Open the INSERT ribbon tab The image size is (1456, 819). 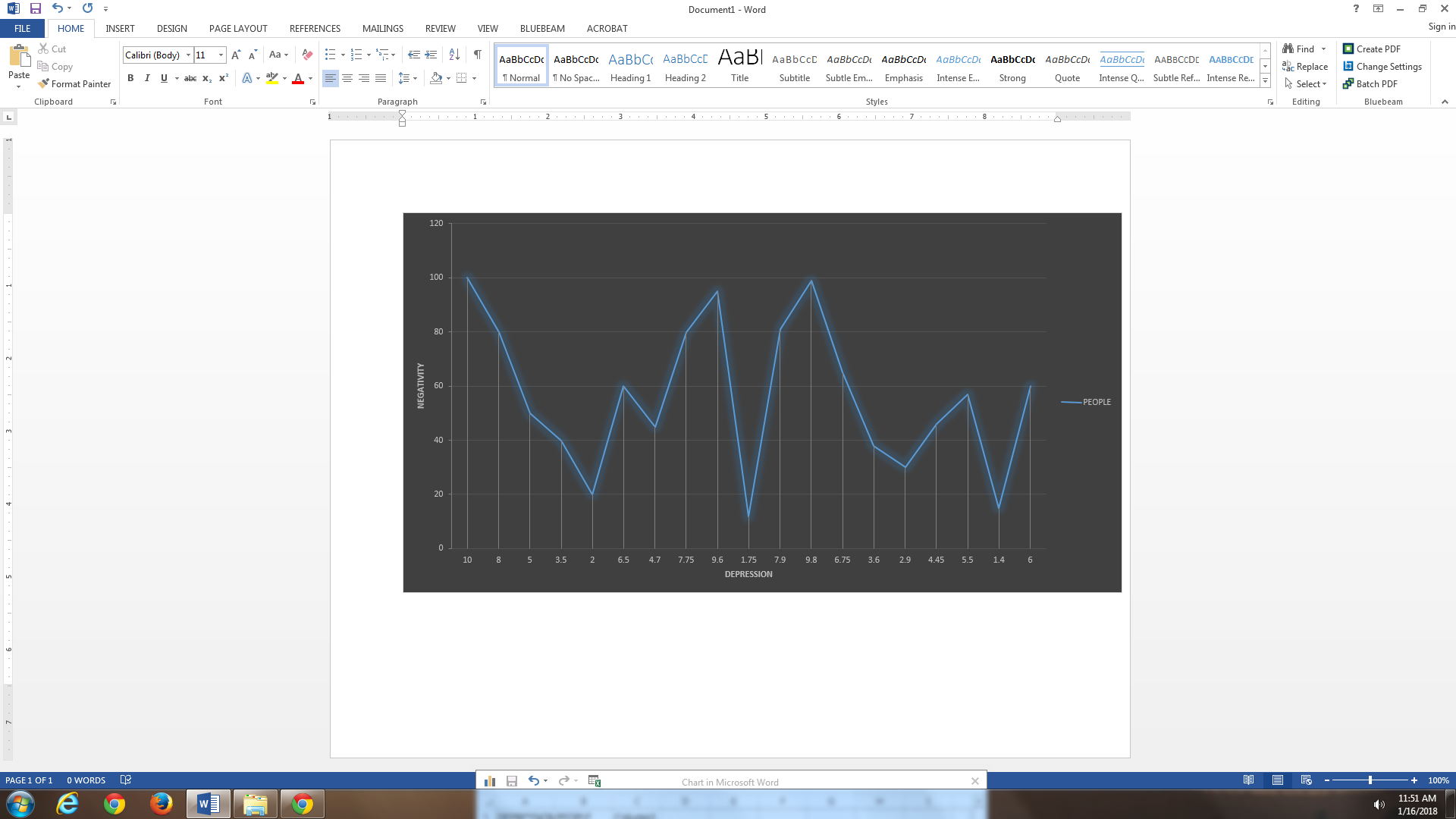tap(120, 28)
